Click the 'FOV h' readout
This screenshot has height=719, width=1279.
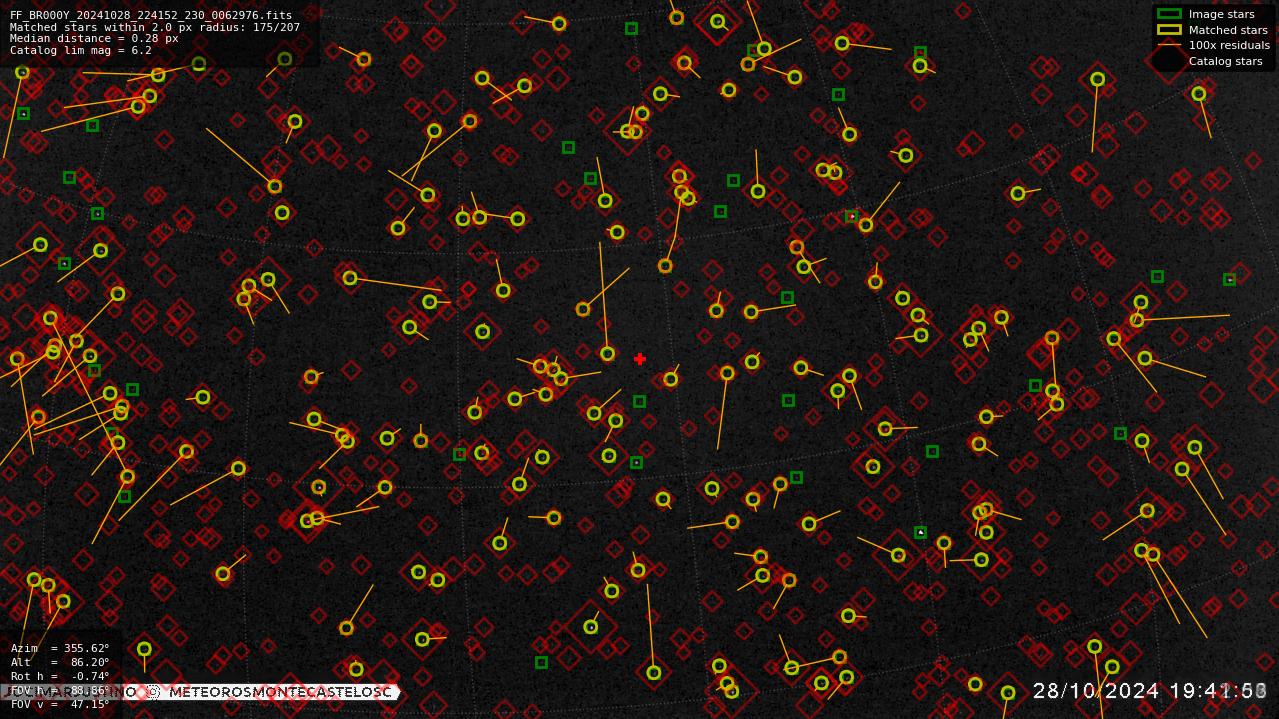click(x=60, y=690)
